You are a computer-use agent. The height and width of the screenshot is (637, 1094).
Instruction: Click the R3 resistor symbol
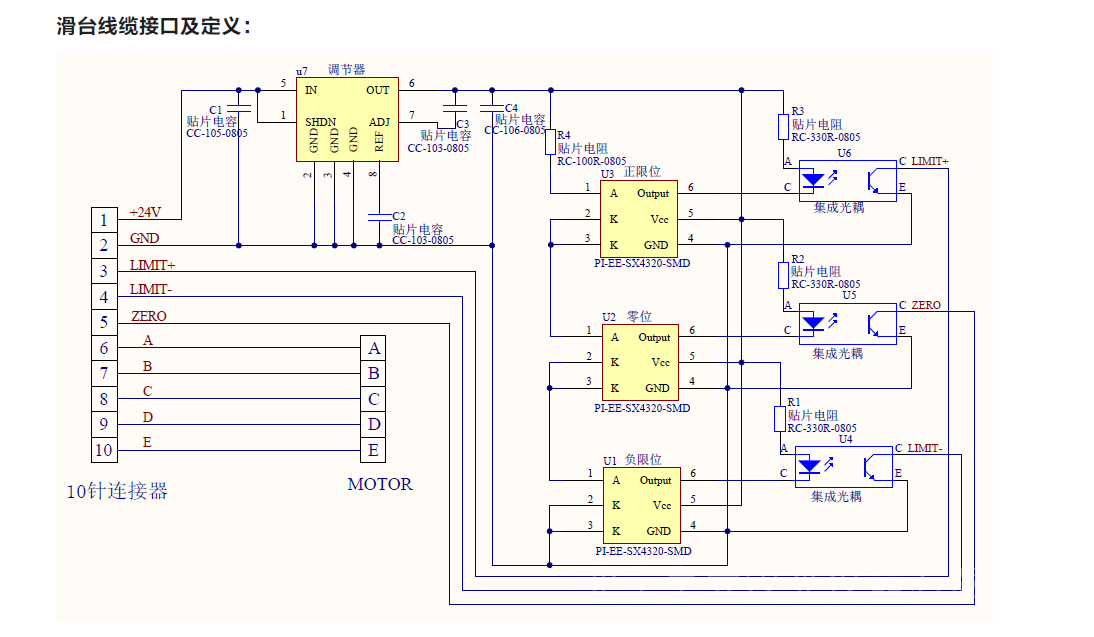pos(783,127)
